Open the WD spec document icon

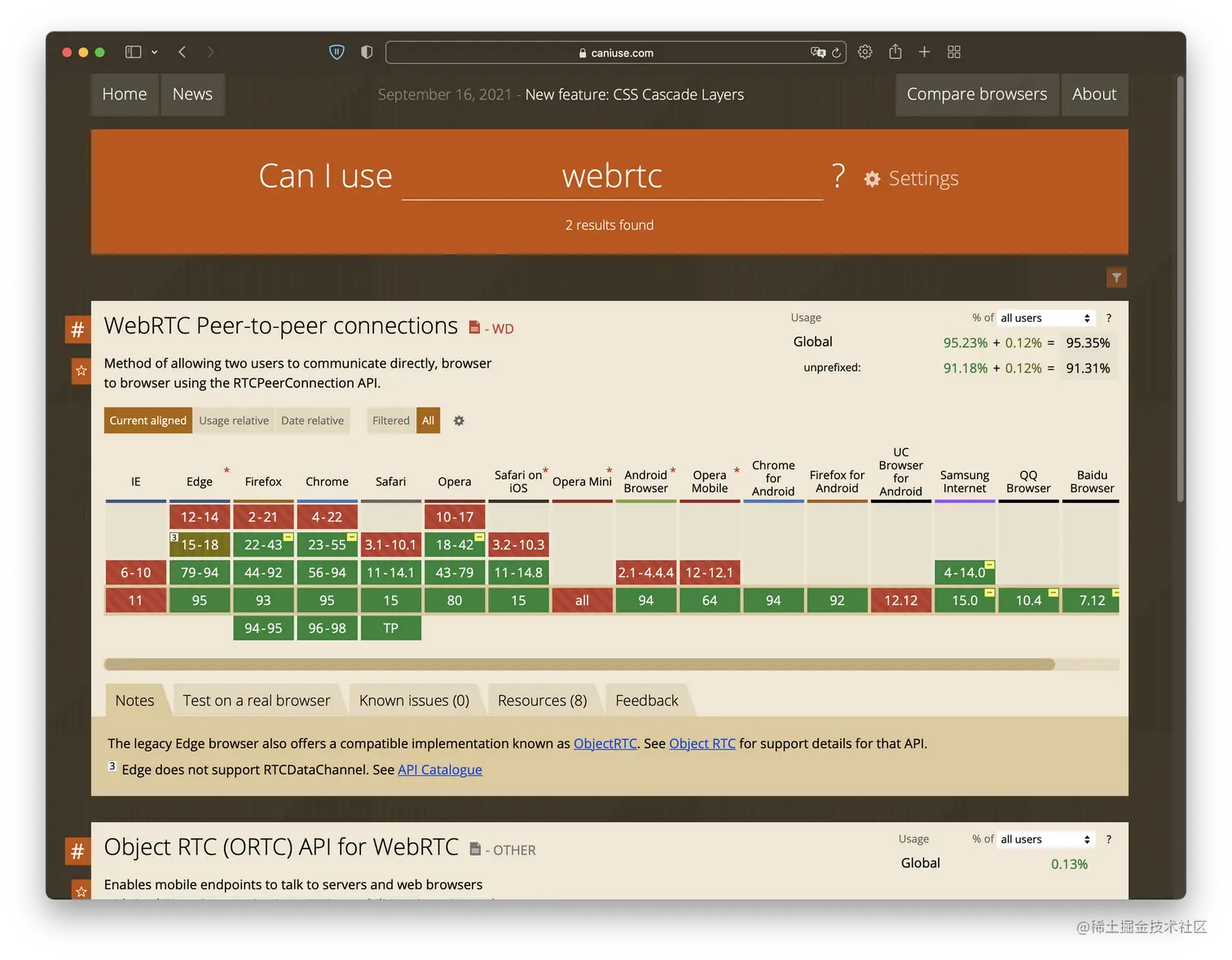(x=474, y=328)
